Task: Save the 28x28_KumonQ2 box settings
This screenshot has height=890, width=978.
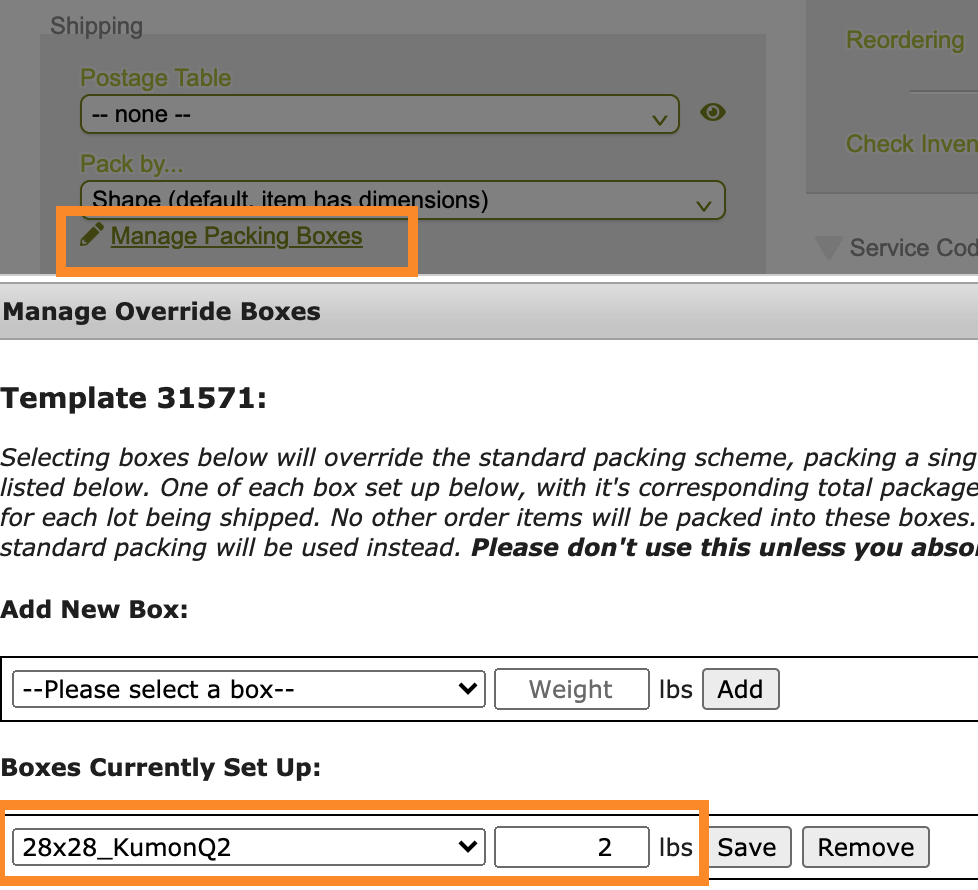Action: [x=747, y=847]
